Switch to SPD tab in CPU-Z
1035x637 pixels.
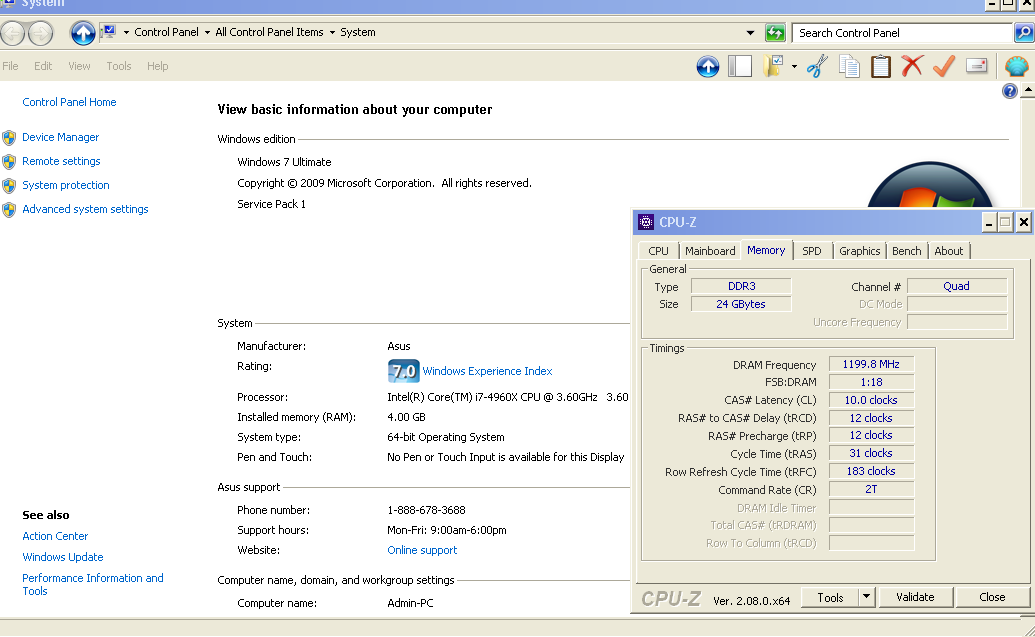tap(812, 251)
